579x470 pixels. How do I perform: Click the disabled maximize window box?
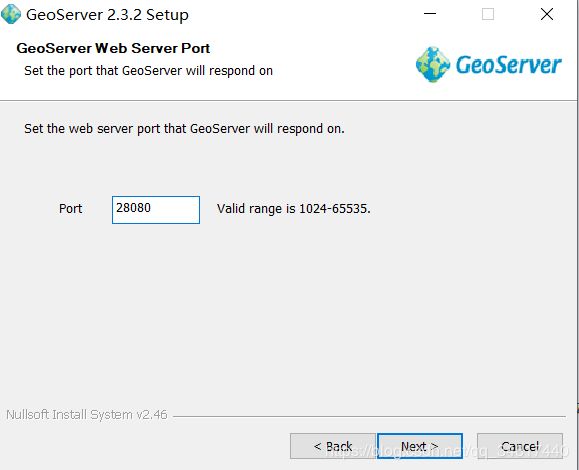click(x=488, y=14)
